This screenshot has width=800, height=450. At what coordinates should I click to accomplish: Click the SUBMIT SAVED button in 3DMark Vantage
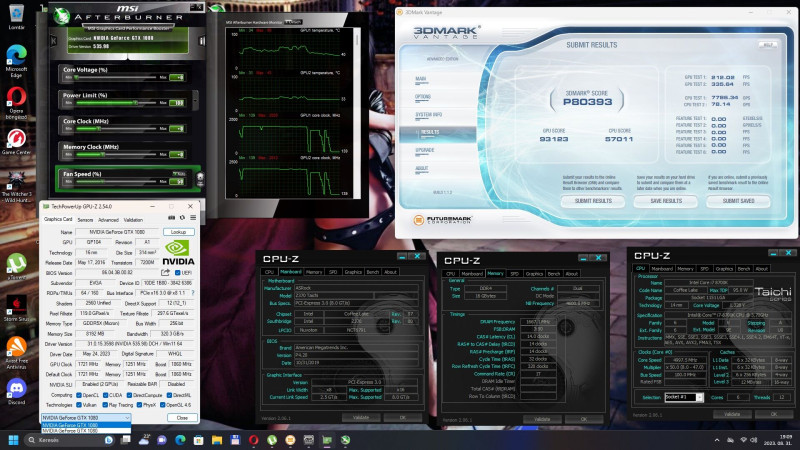coord(738,201)
